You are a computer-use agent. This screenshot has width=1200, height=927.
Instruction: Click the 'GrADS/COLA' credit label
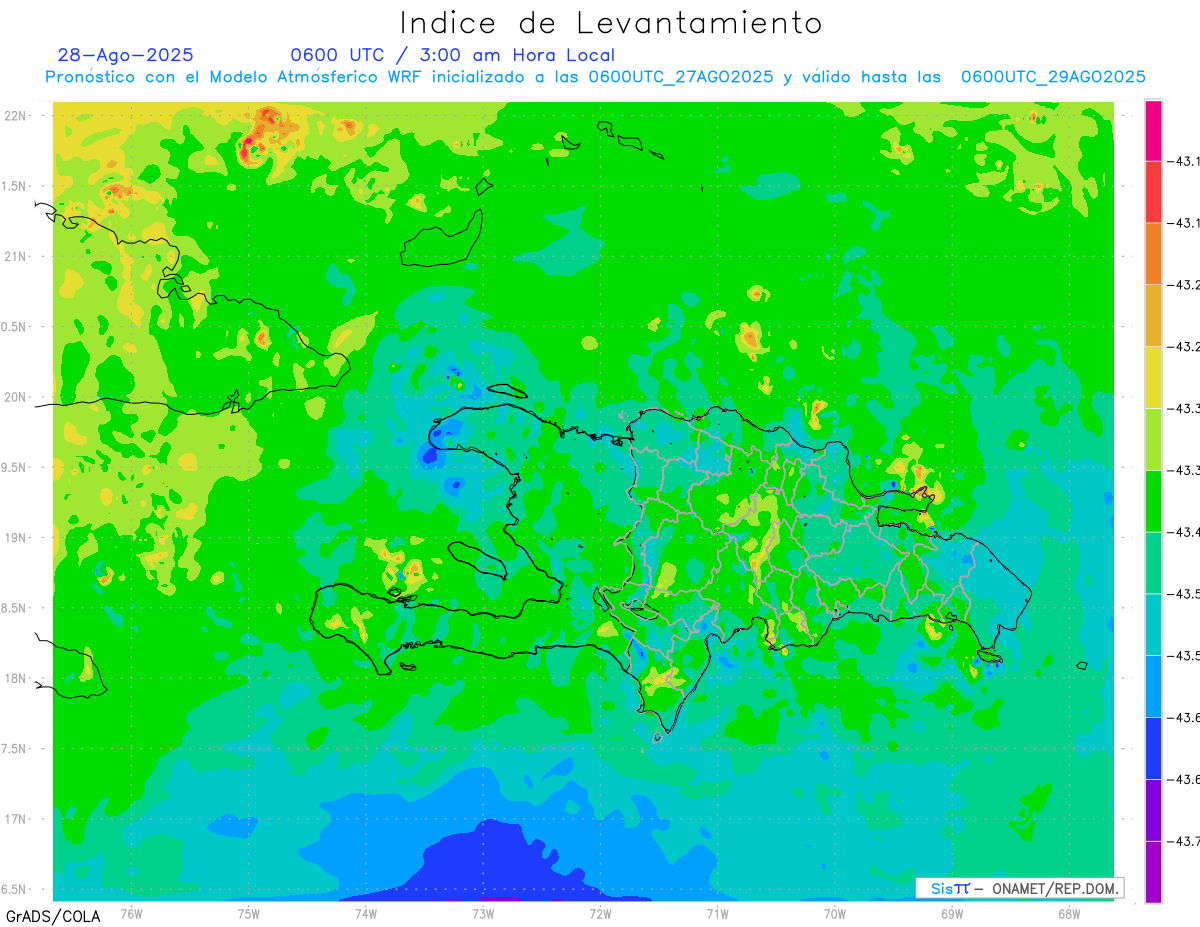tap(53, 916)
